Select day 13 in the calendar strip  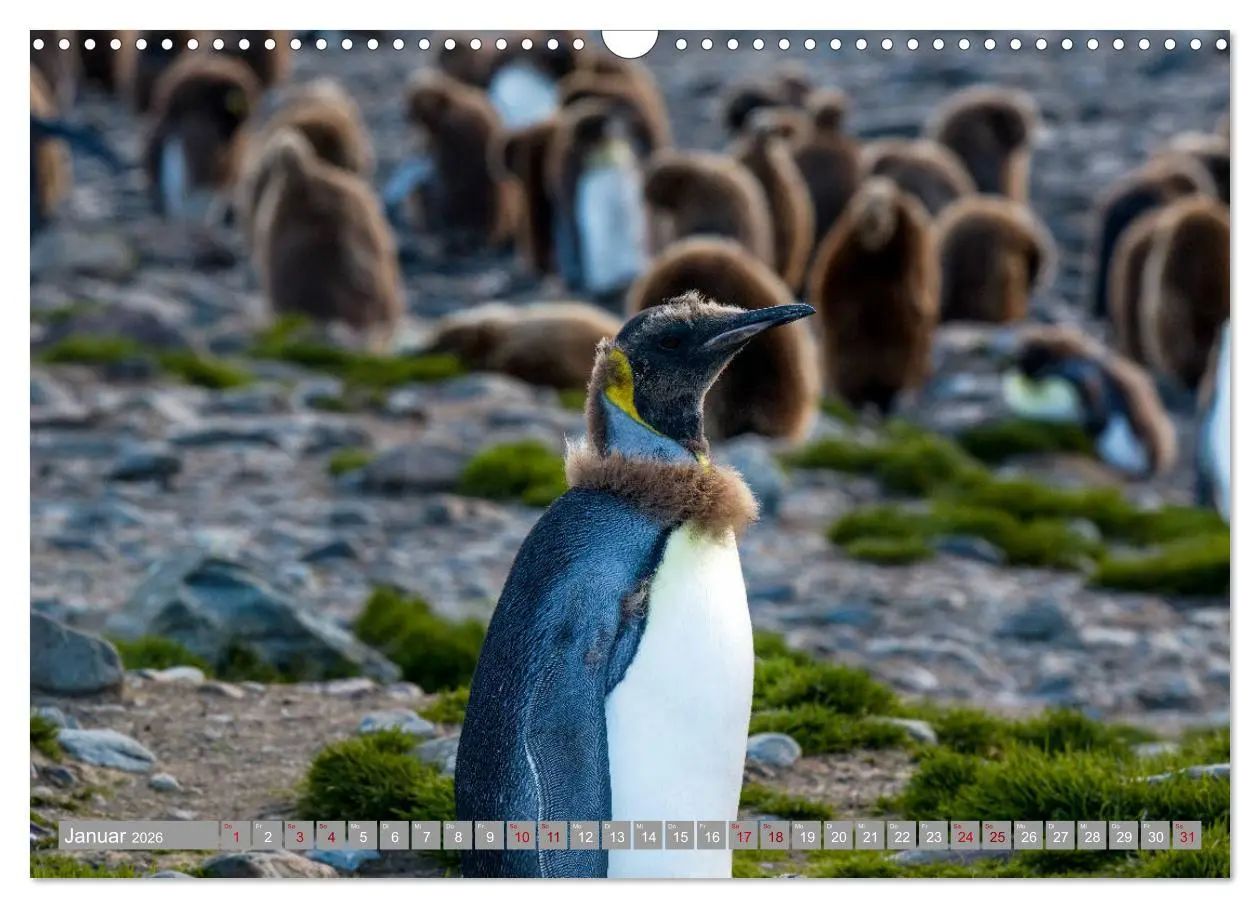616,835
